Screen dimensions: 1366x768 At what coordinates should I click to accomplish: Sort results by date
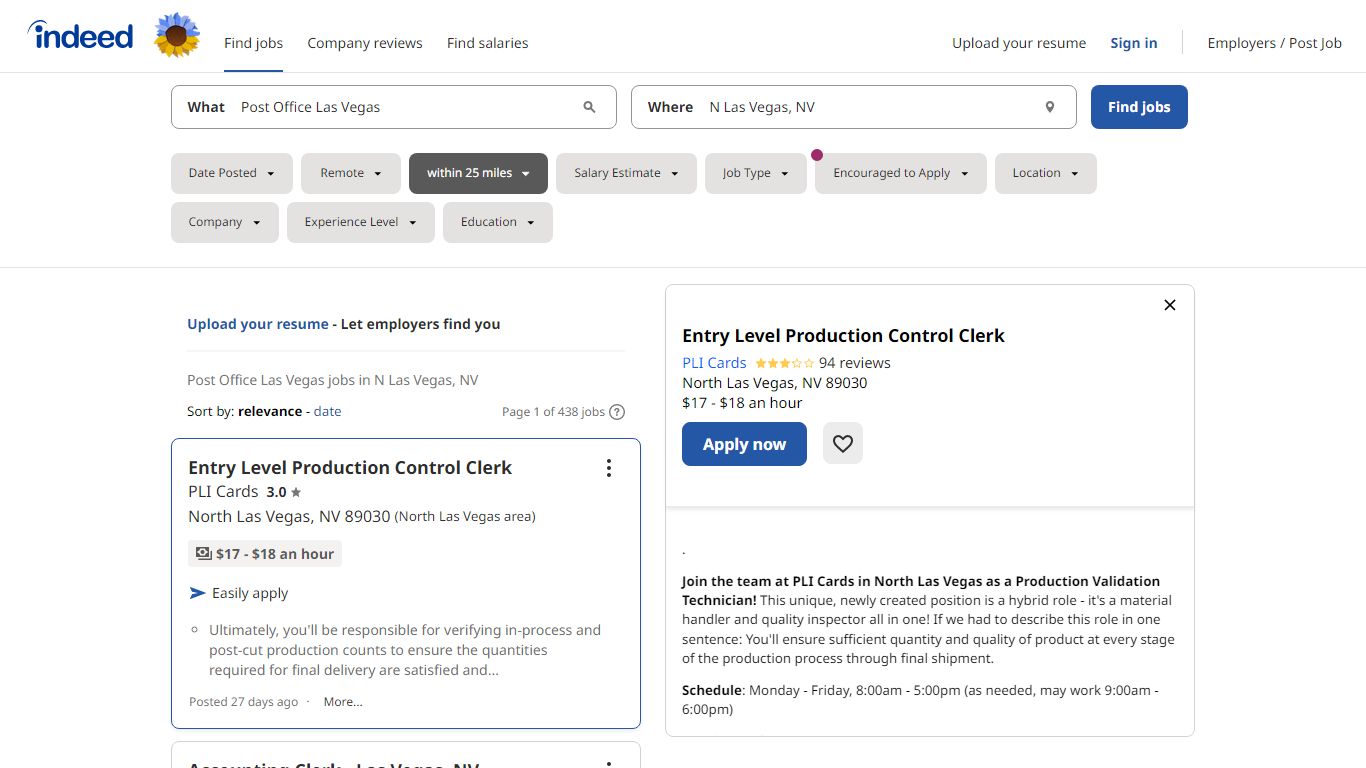coord(327,411)
